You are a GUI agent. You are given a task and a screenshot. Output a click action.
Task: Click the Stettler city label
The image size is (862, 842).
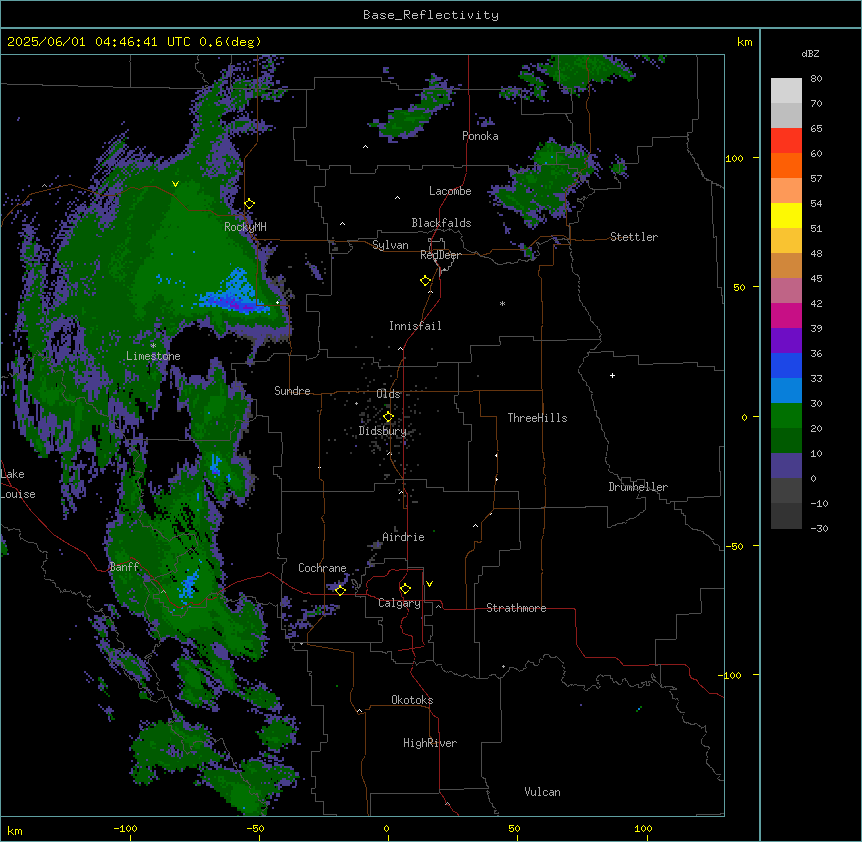tap(634, 237)
